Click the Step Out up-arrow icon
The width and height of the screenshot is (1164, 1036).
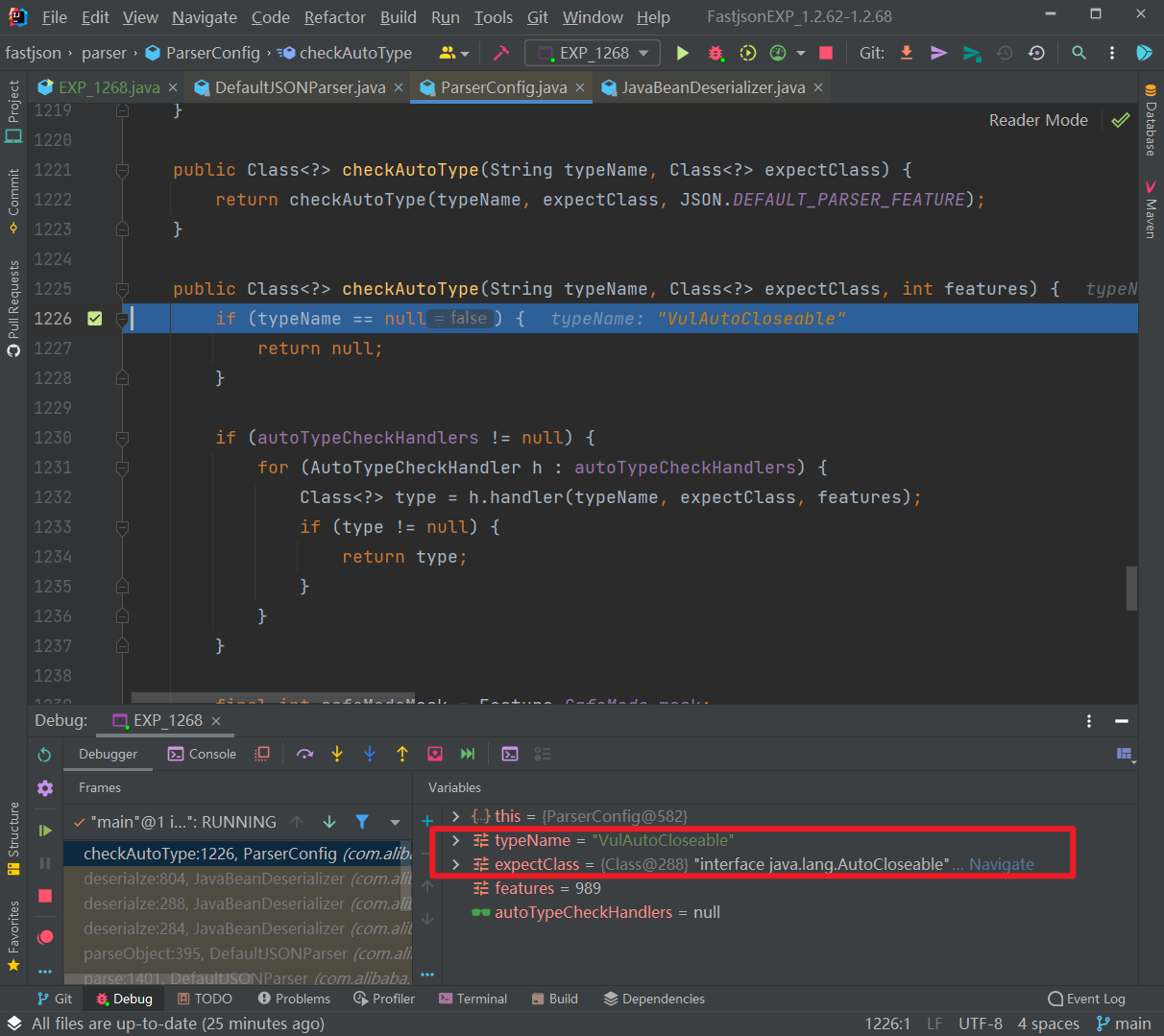pyautogui.click(x=401, y=754)
